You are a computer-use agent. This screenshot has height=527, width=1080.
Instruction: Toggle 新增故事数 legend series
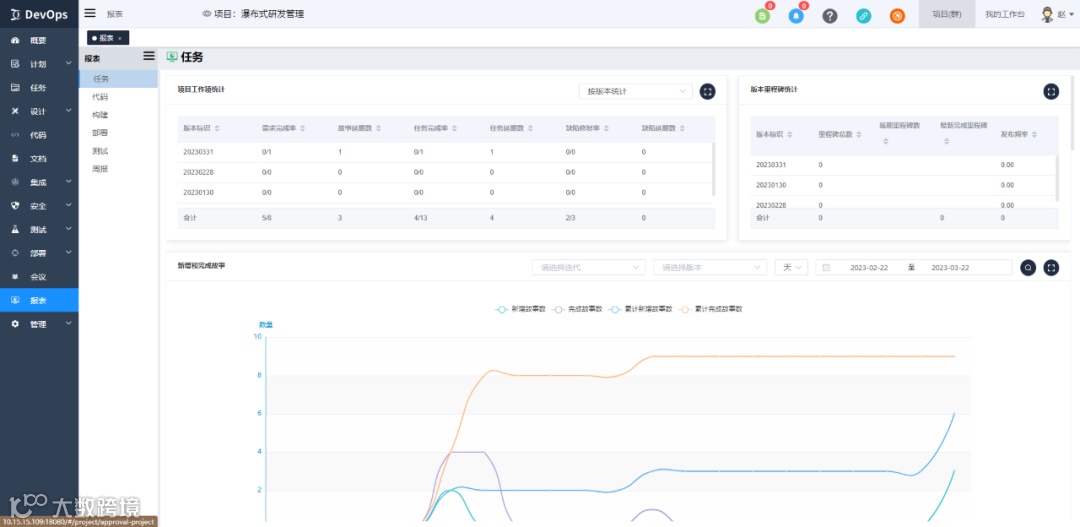[521, 309]
